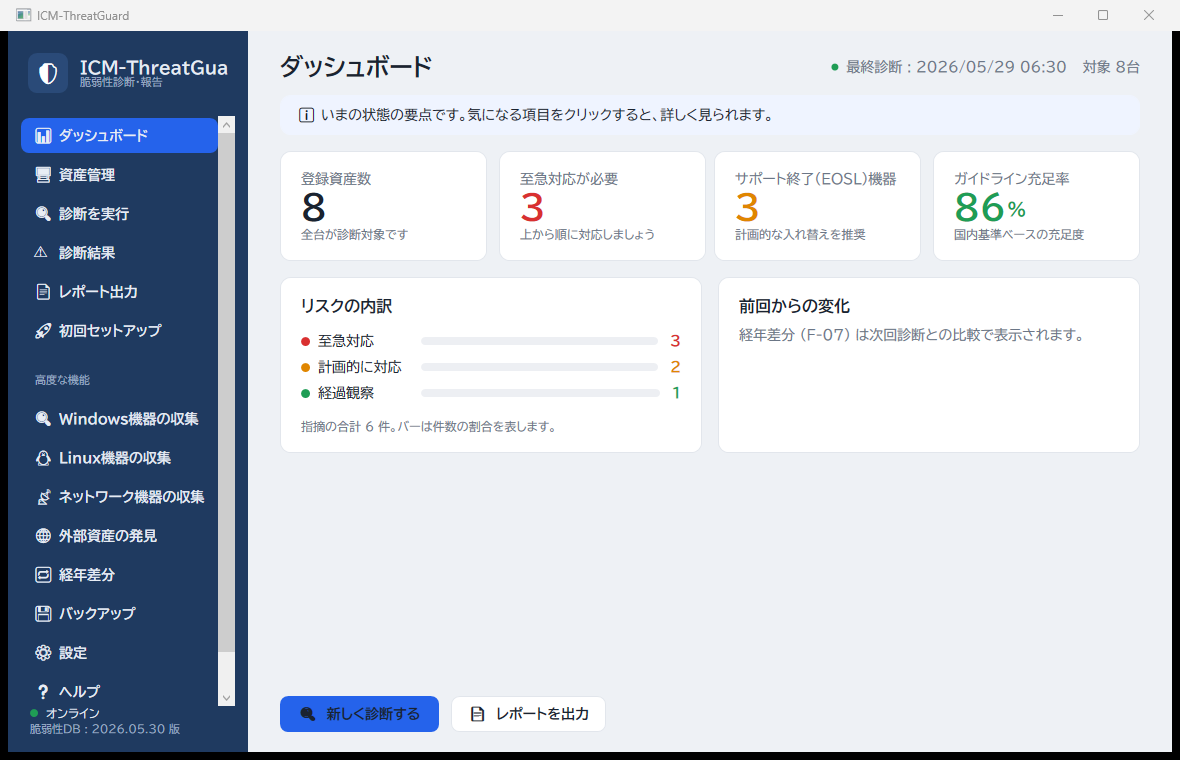The height and width of the screenshot is (760, 1180).
Task: Click the red 至急対応 legend dot
Action: (x=306, y=342)
